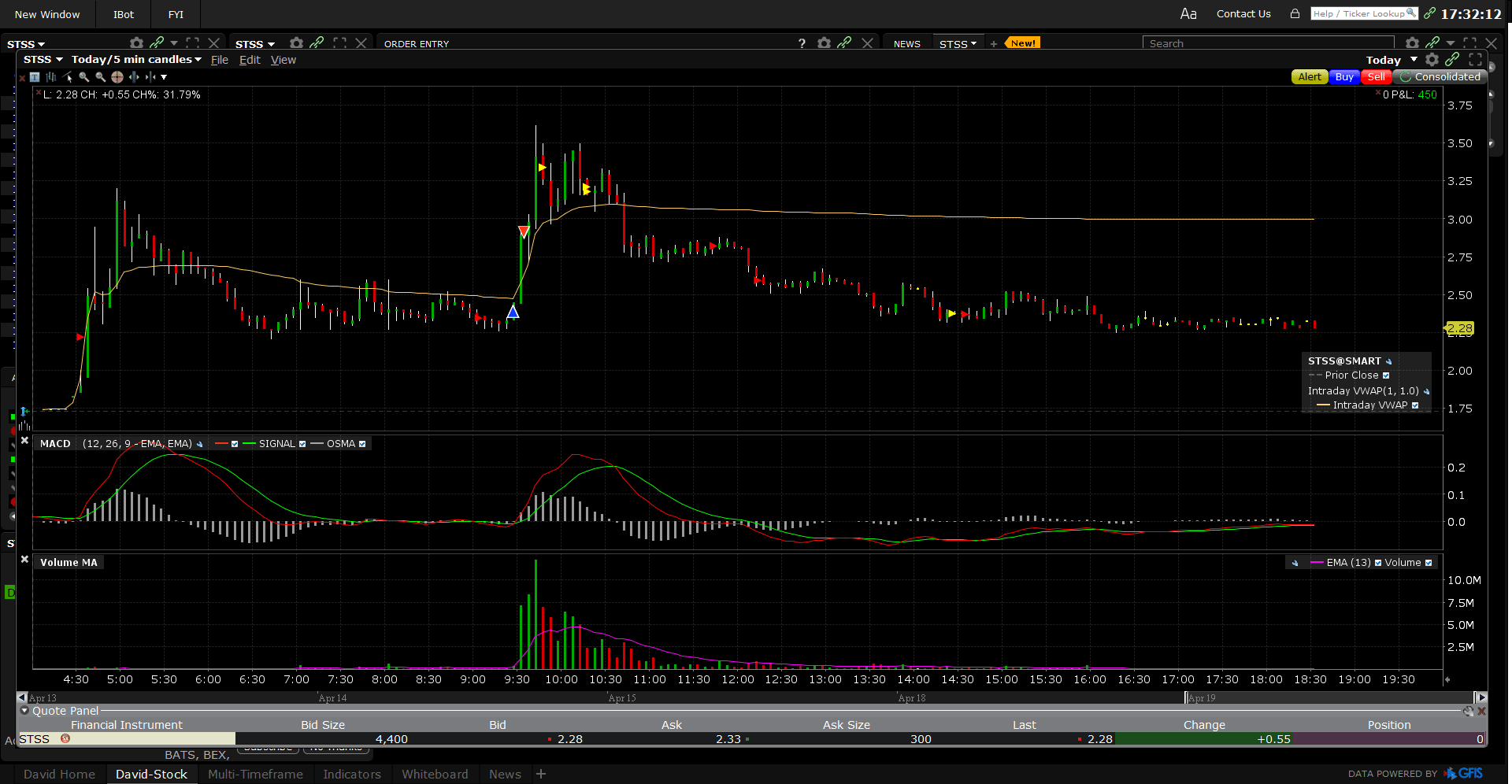1512x784 pixels.
Task: Toggle the OSMA checkbox in MACD
Action: click(x=362, y=444)
